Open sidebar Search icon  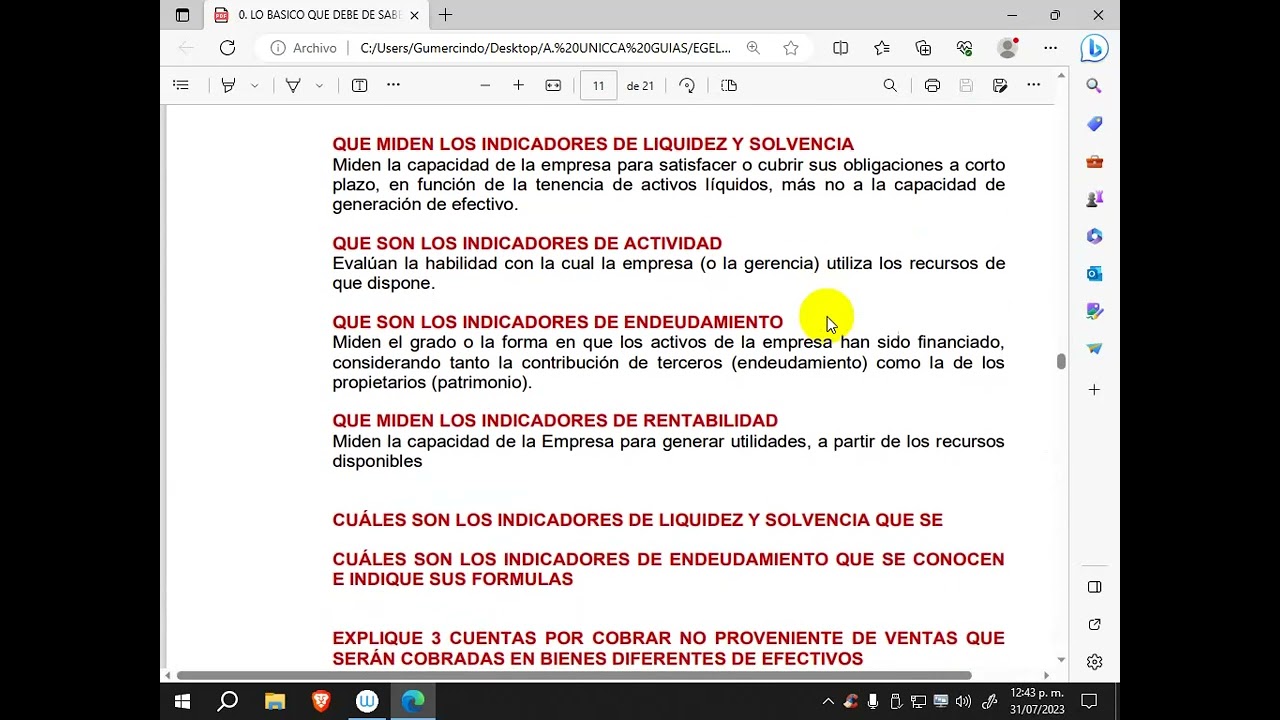[1094, 86]
